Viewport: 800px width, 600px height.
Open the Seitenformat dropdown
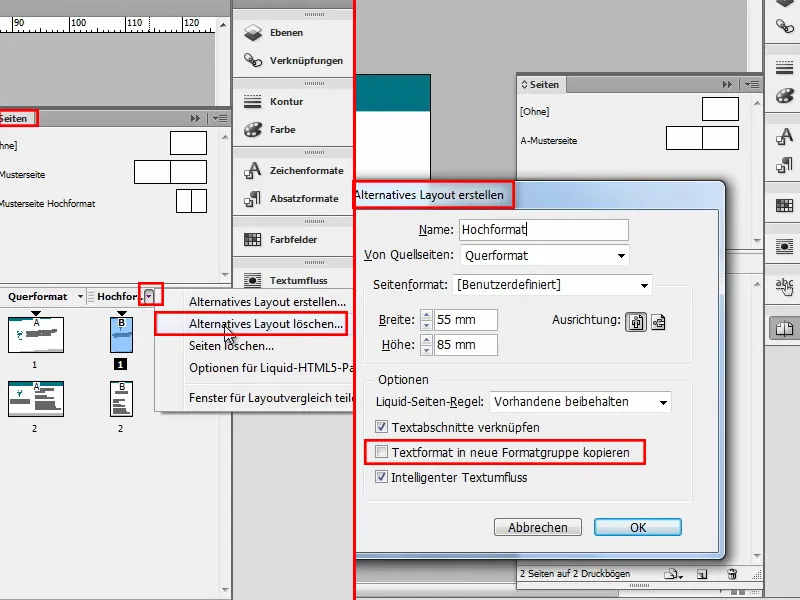coord(552,285)
